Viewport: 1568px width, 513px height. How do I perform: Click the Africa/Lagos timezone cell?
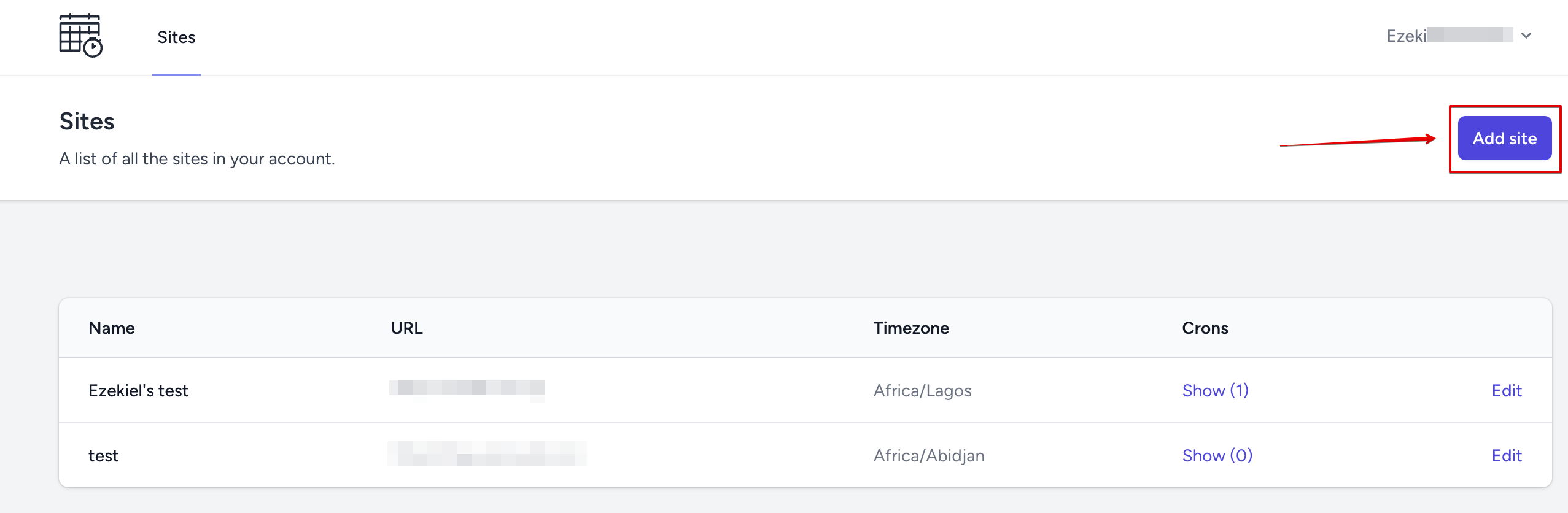(922, 390)
